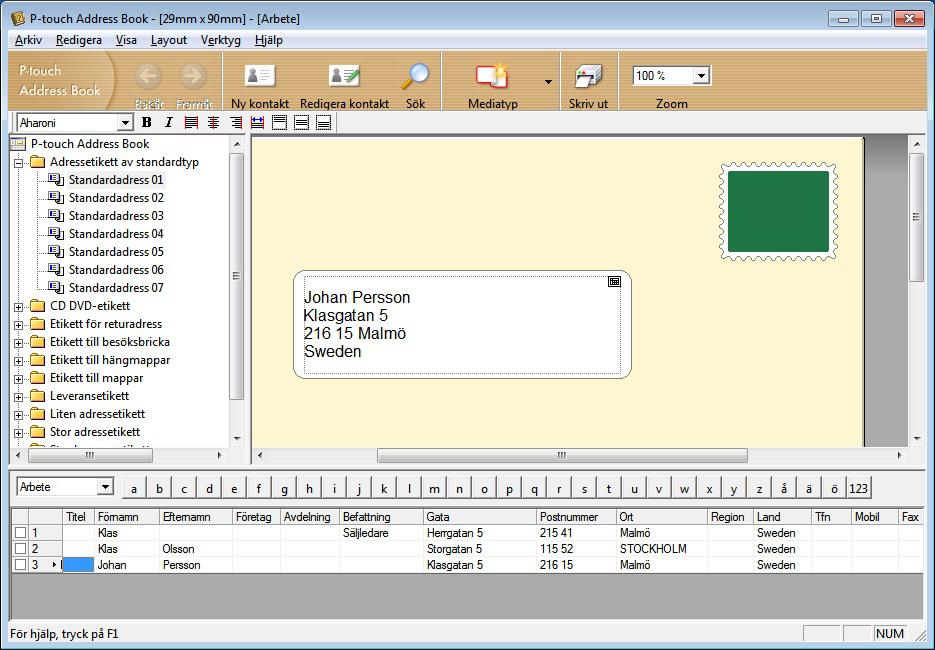The height and width of the screenshot is (650, 935).
Task: Select Standardadress 02 layout
Action: click(x=116, y=197)
